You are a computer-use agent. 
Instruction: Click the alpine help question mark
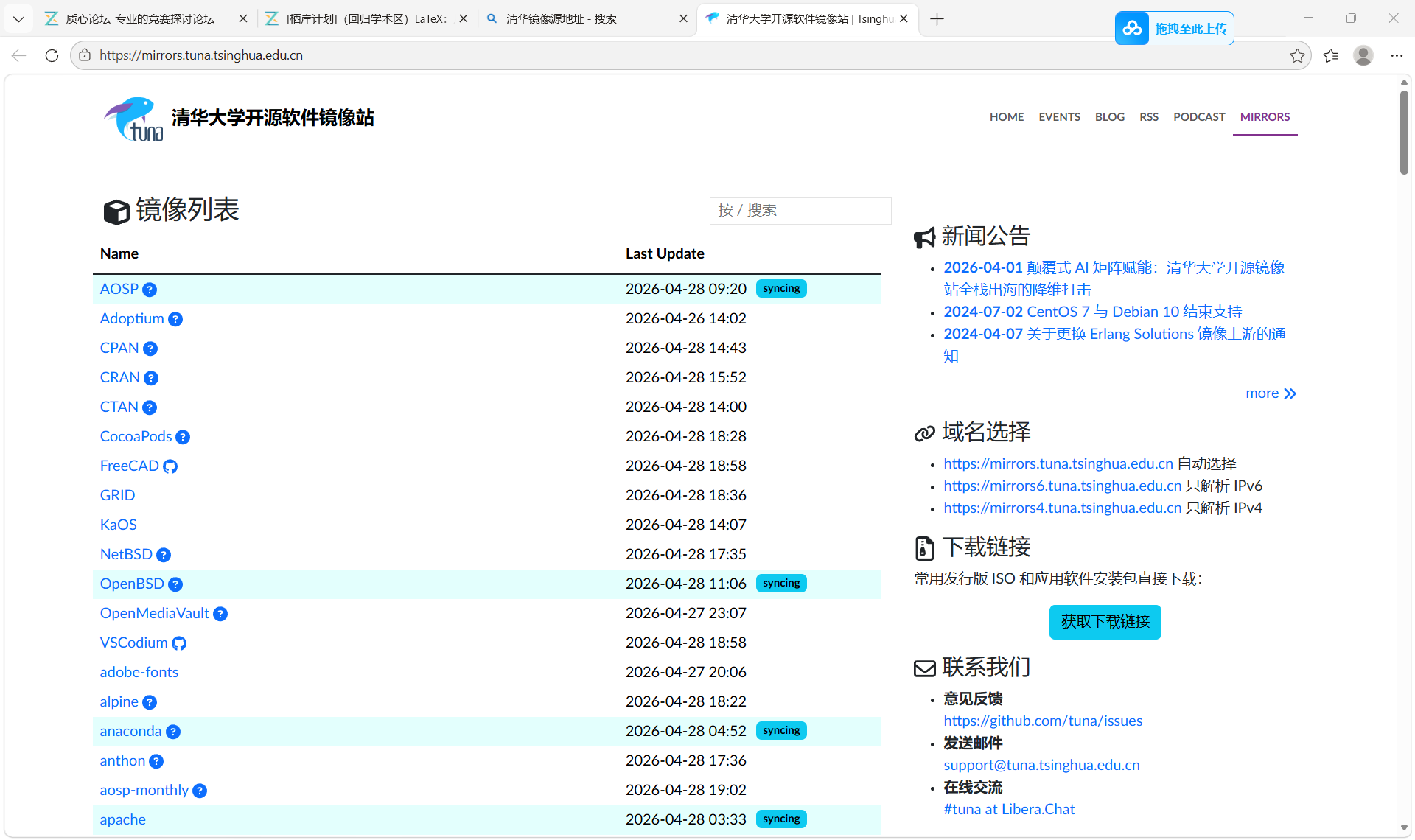(x=150, y=702)
